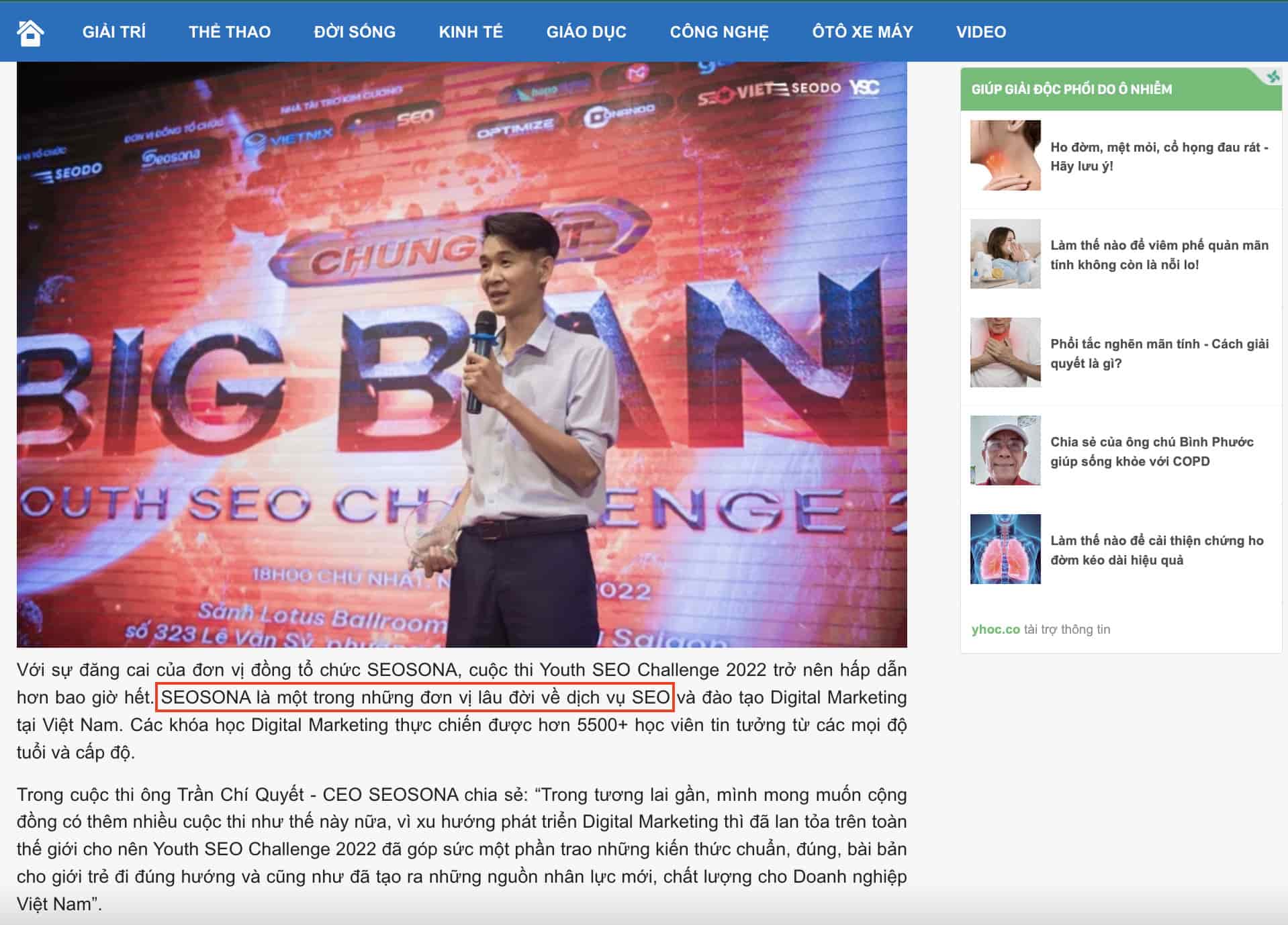This screenshot has width=1288, height=925.
Task: Navigate to GIÁO DỤC section
Action: point(586,32)
